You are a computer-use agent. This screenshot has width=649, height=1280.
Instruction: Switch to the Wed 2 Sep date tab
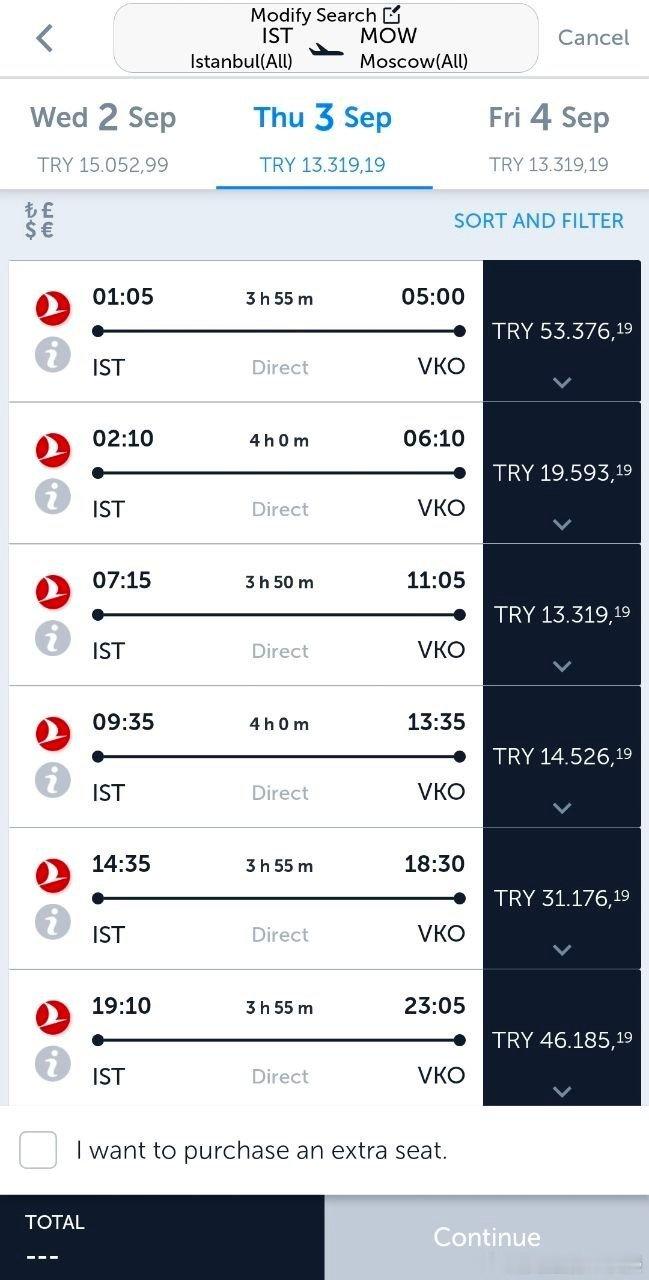[103, 135]
